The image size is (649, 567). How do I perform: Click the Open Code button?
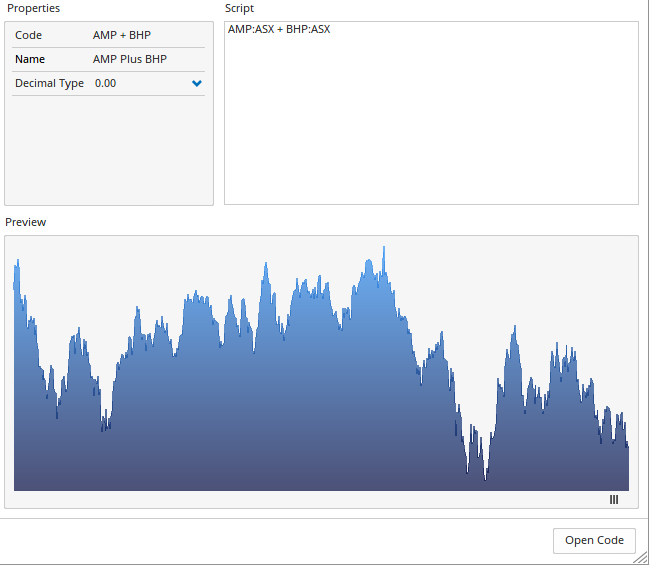point(594,541)
